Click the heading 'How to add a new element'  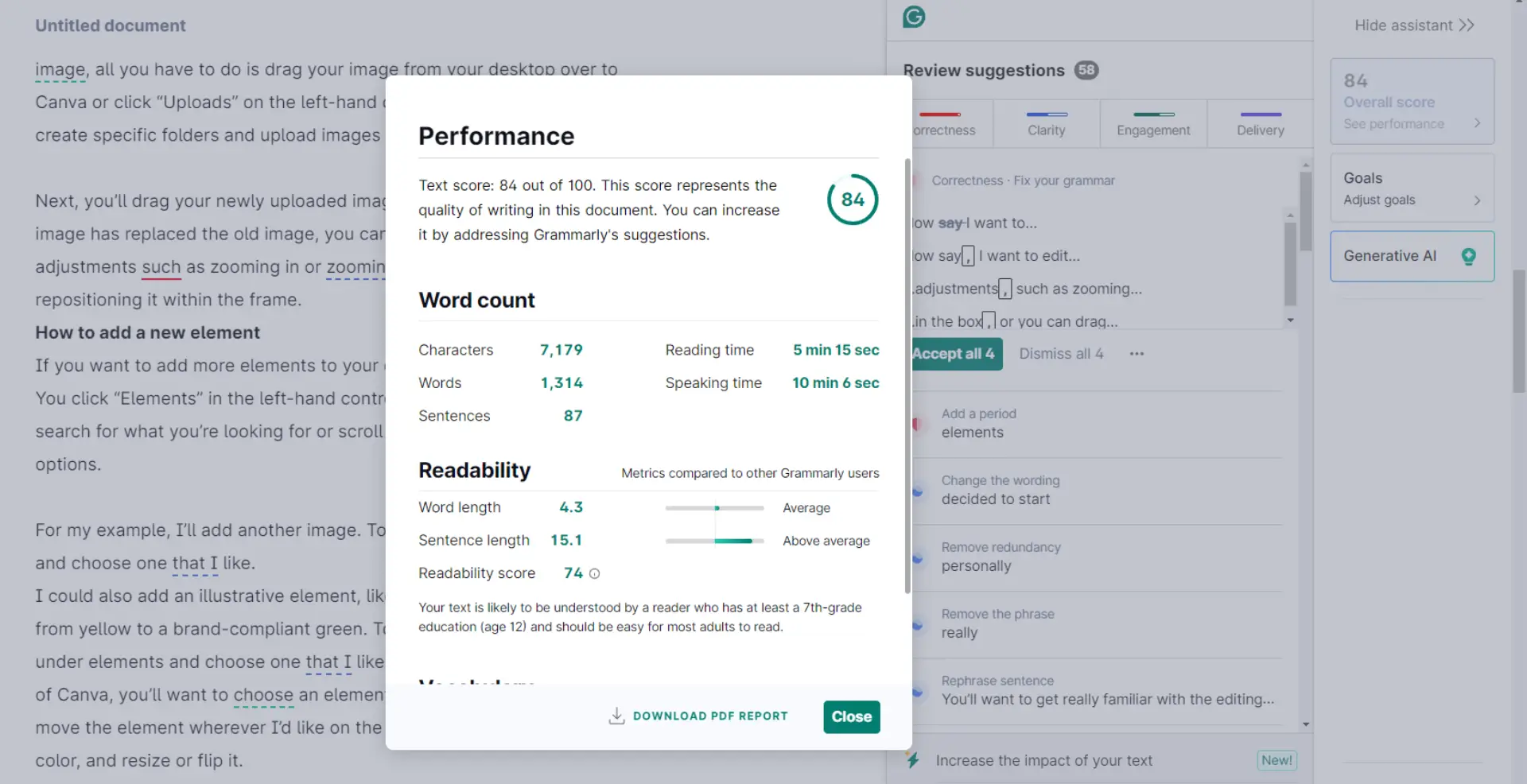[x=148, y=332]
